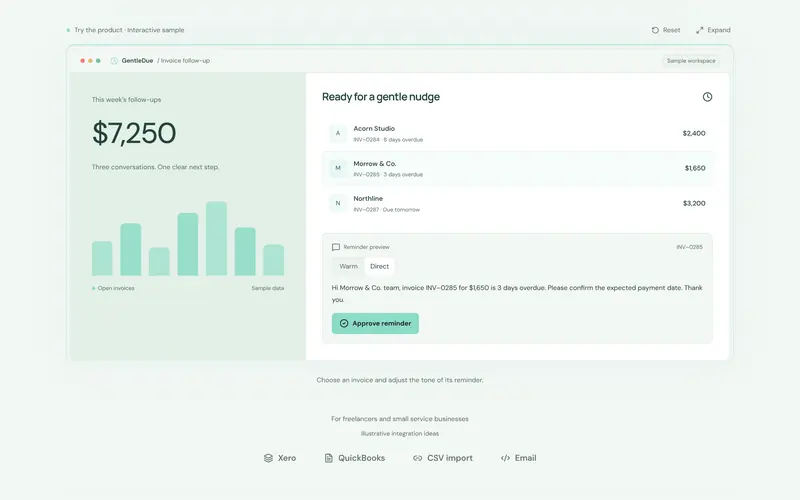Screen dimensions: 800x500
Task: Click the Expand diagonal arrows icon
Action: tap(699, 30)
